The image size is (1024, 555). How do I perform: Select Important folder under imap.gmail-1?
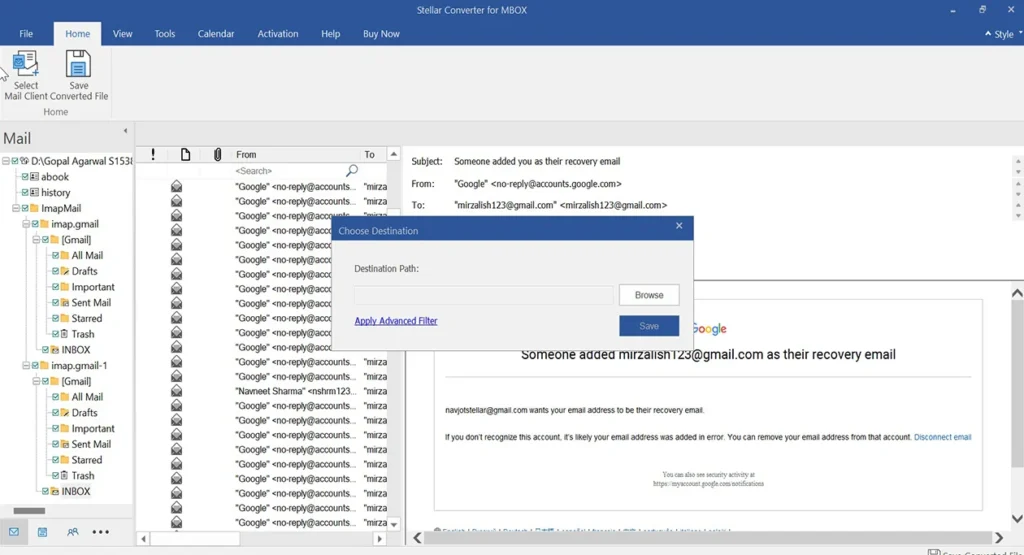pos(93,428)
